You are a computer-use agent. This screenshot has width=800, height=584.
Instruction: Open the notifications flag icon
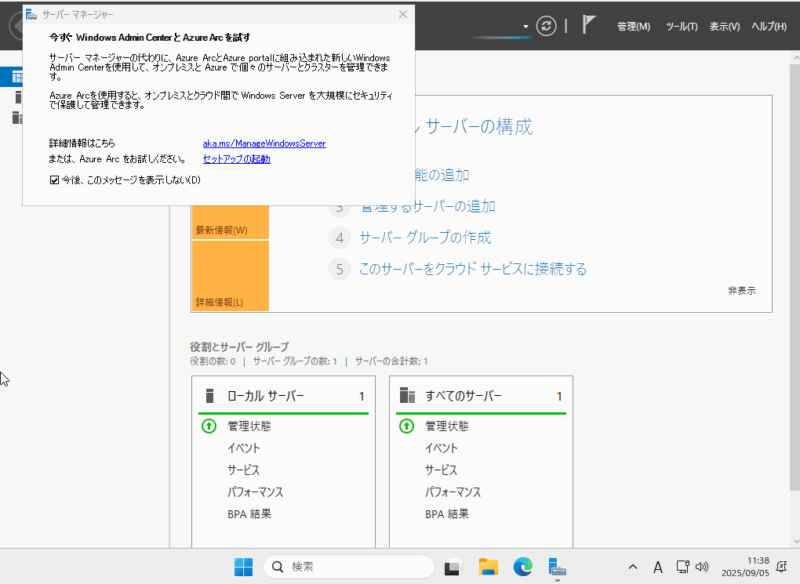[x=589, y=24]
